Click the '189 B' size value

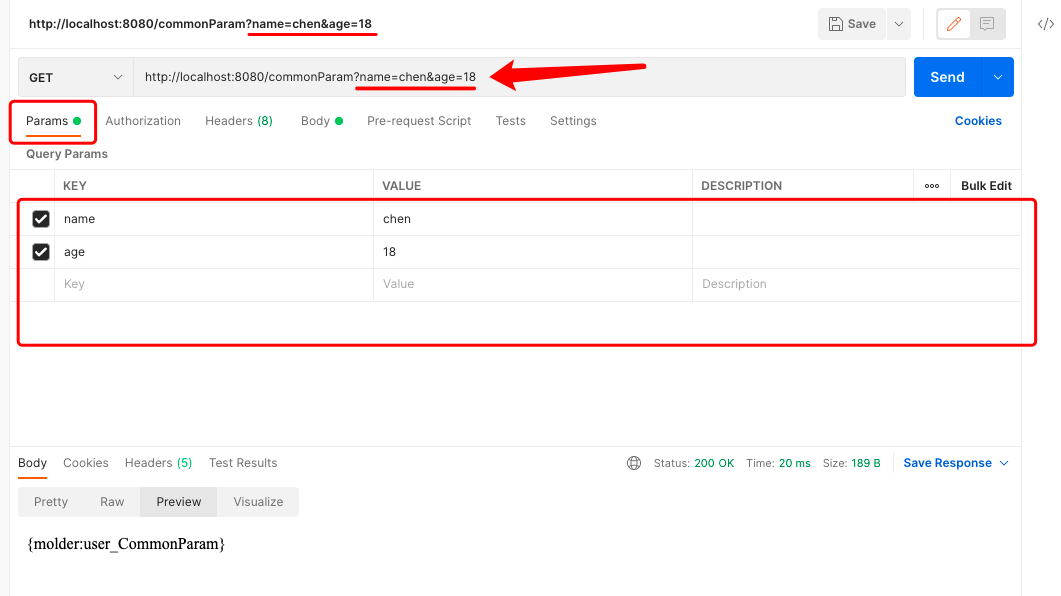[x=865, y=463]
